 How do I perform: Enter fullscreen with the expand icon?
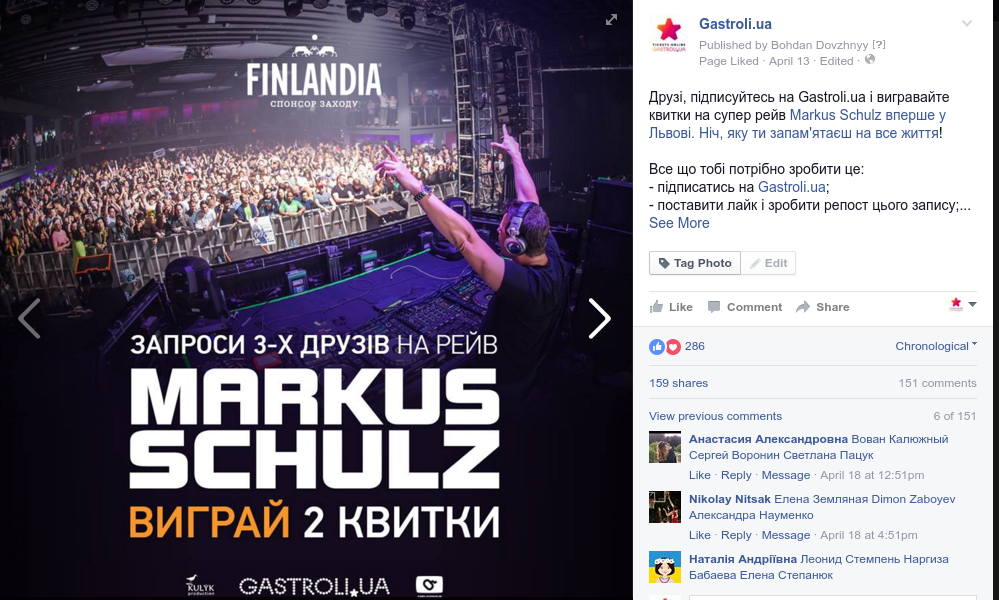coord(611,20)
